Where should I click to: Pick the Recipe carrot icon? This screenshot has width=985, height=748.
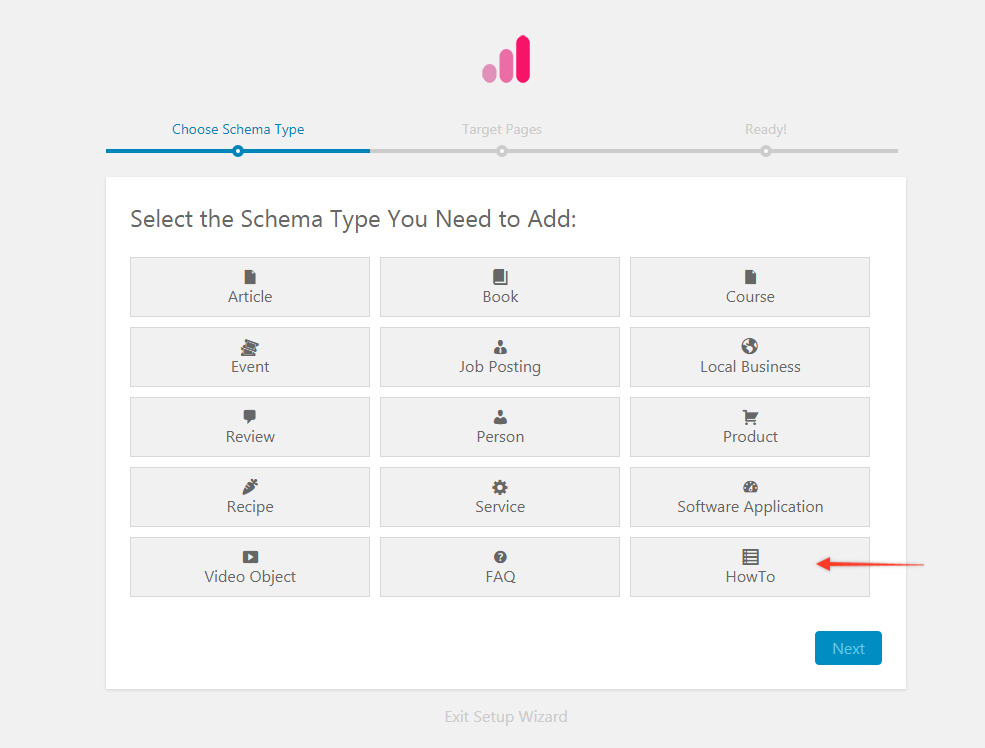(x=250, y=487)
